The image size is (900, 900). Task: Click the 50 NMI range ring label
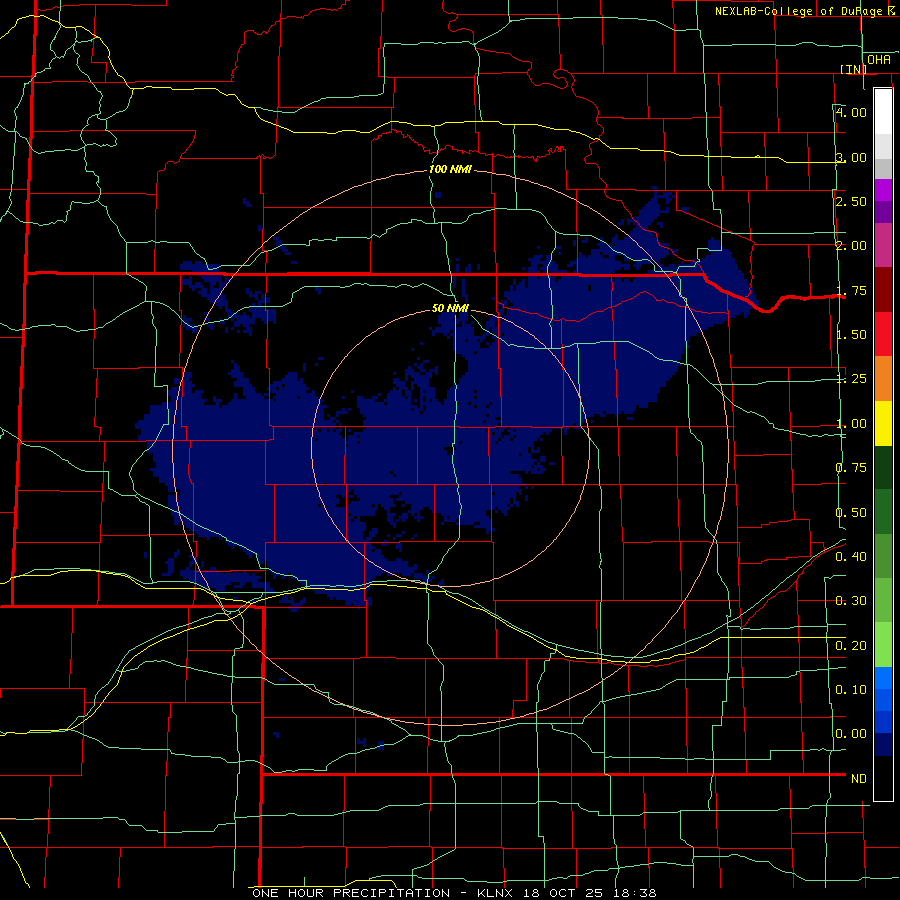click(x=450, y=308)
